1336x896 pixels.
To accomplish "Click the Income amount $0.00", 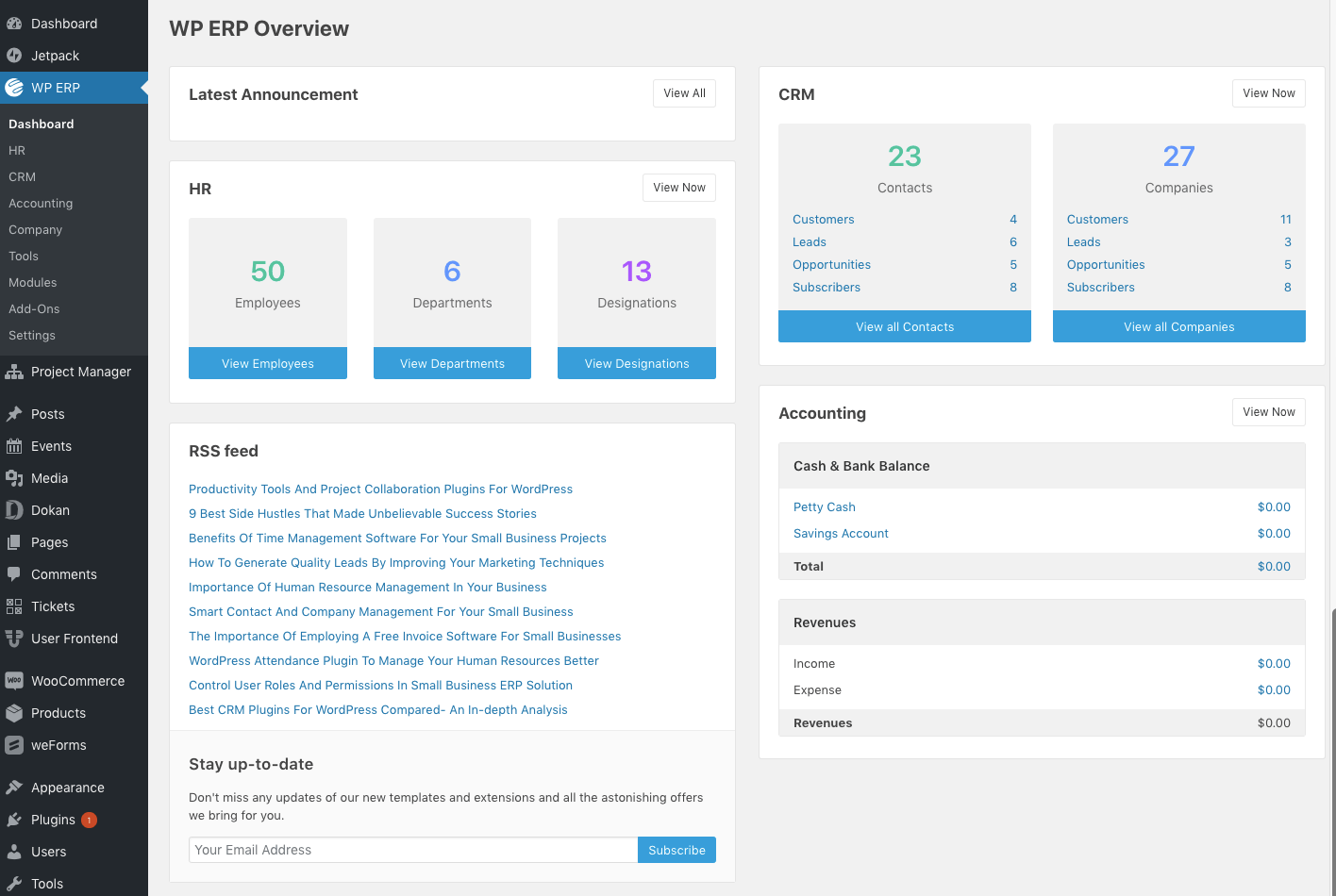I will [x=1274, y=664].
